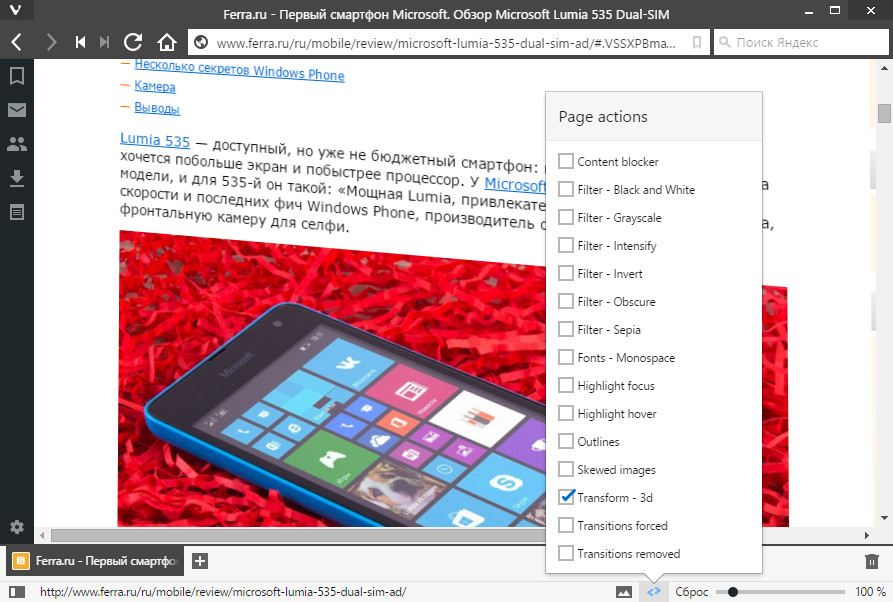Click the Page actions heading

603,117
